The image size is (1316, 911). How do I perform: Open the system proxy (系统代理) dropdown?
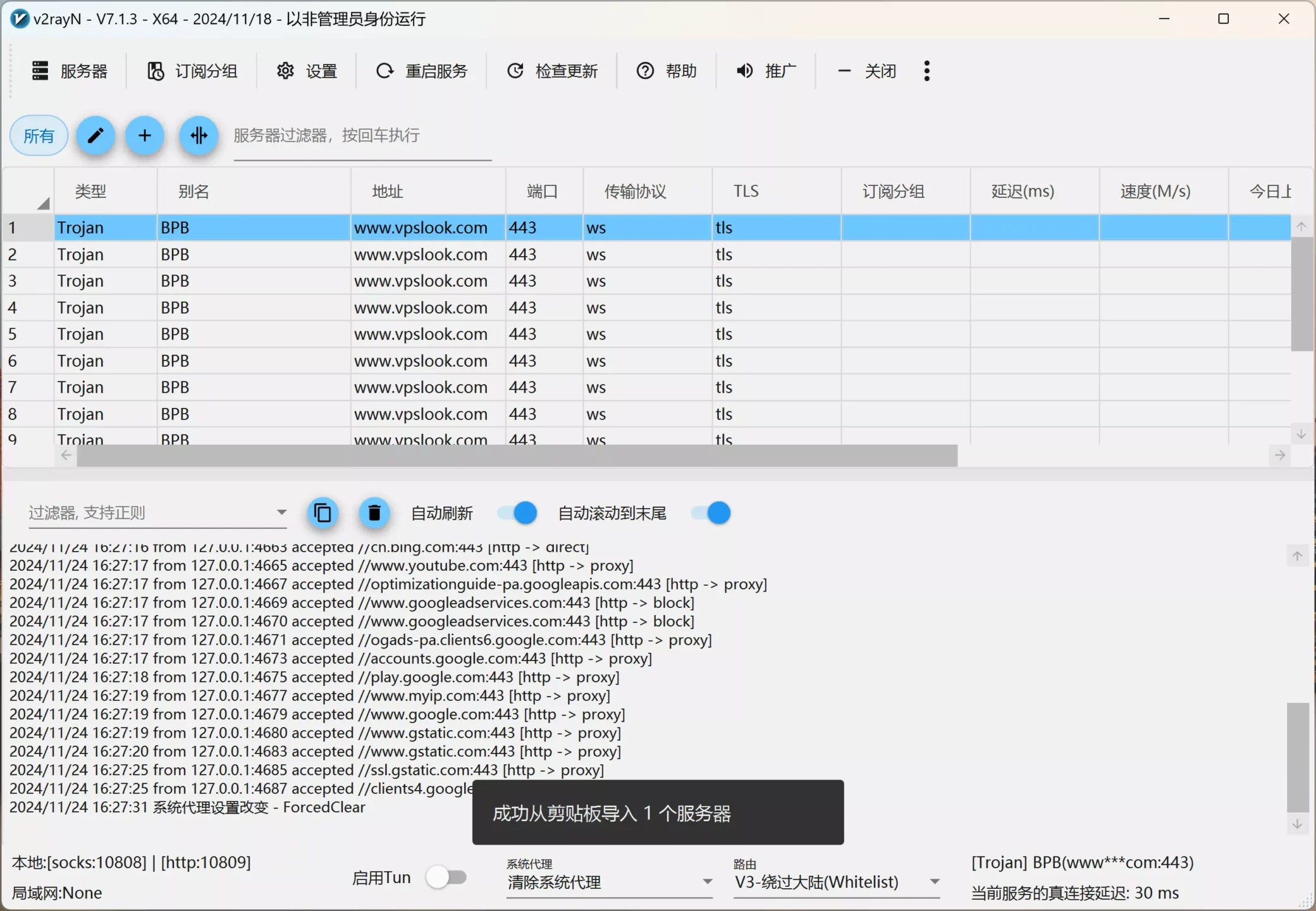pyautogui.click(x=609, y=882)
